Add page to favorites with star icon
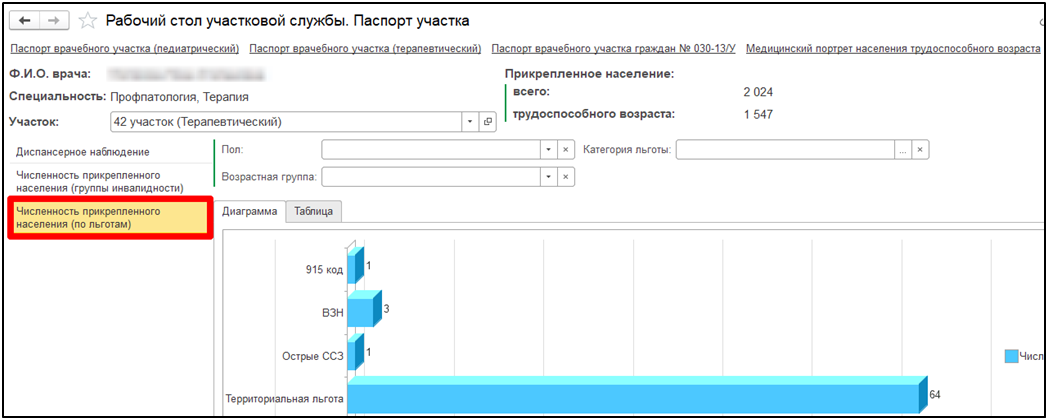The width and height of the screenshot is (1048, 420). click(x=88, y=21)
